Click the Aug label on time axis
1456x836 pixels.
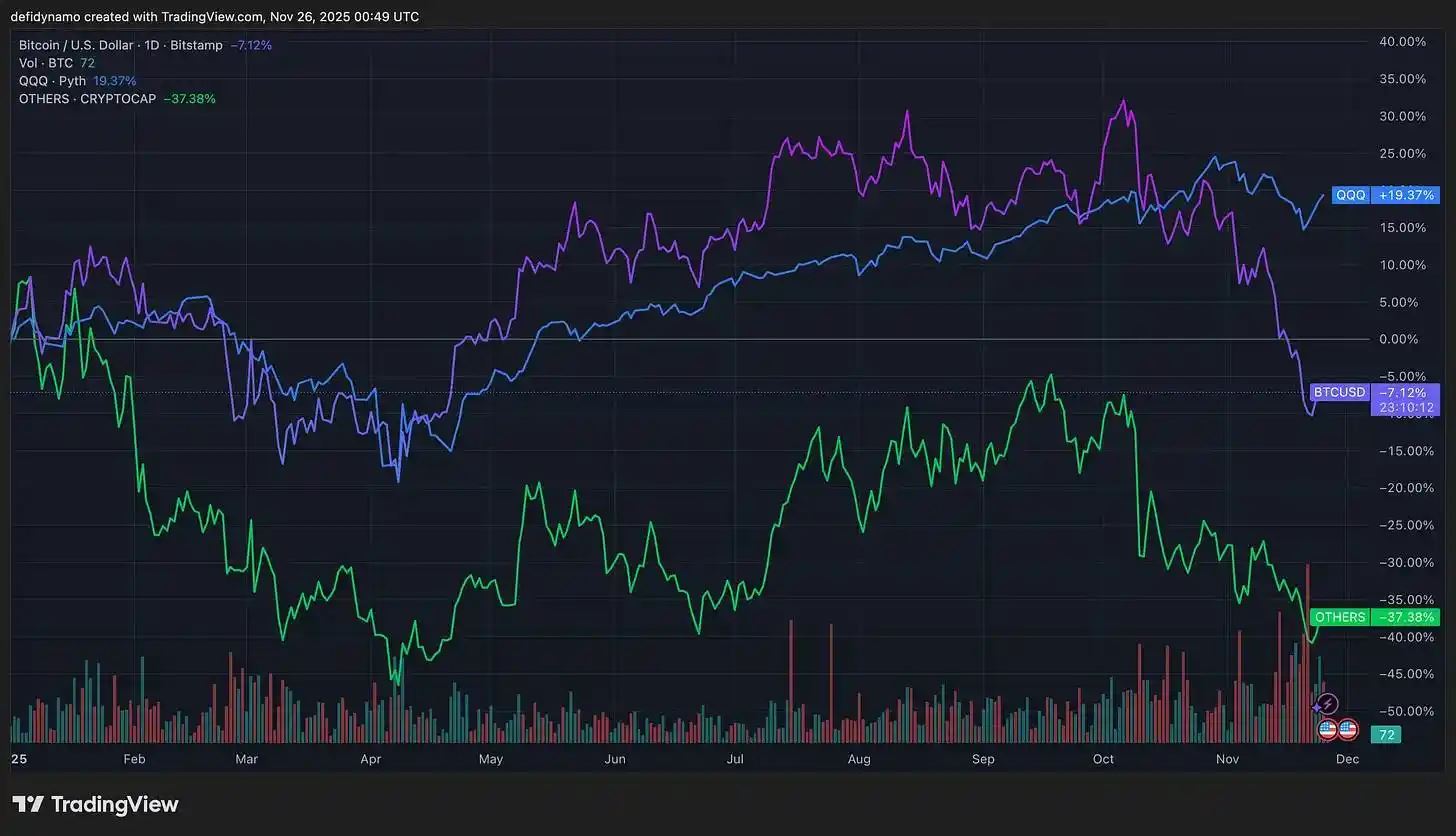[x=859, y=759]
